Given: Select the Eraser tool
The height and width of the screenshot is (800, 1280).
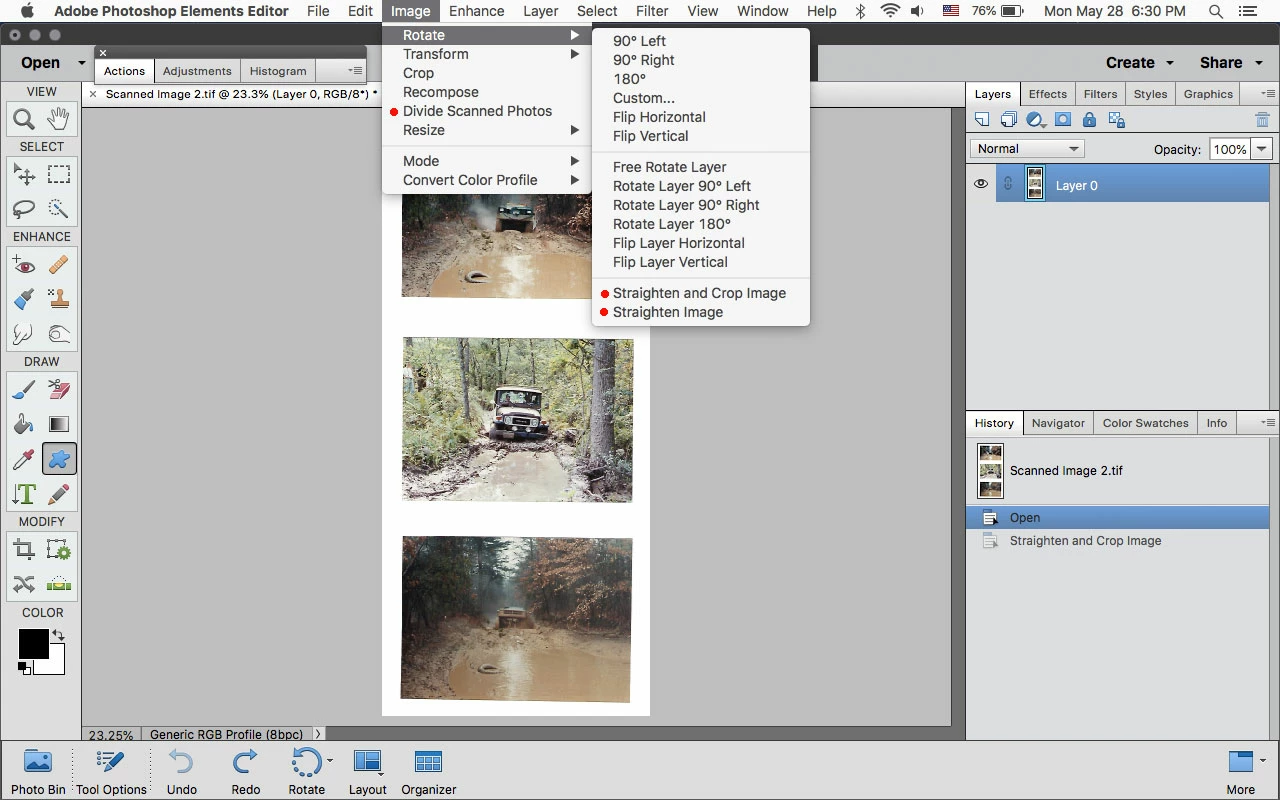Looking at the screenshot, I should point(59,390).
